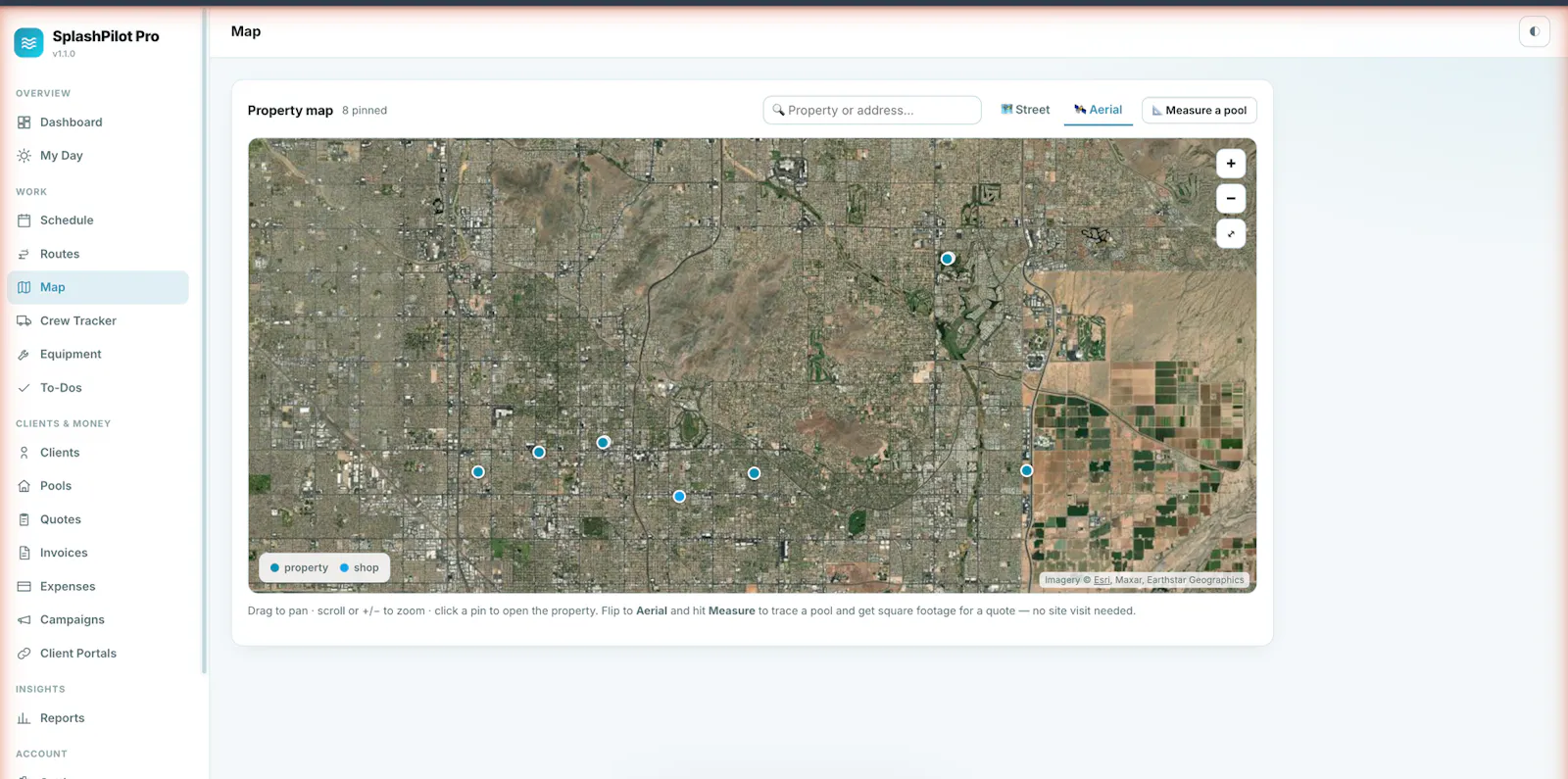Go to the Invoices page
Image resolution: width=1568 pixels, height=779 pixels.
coord(98,553)
